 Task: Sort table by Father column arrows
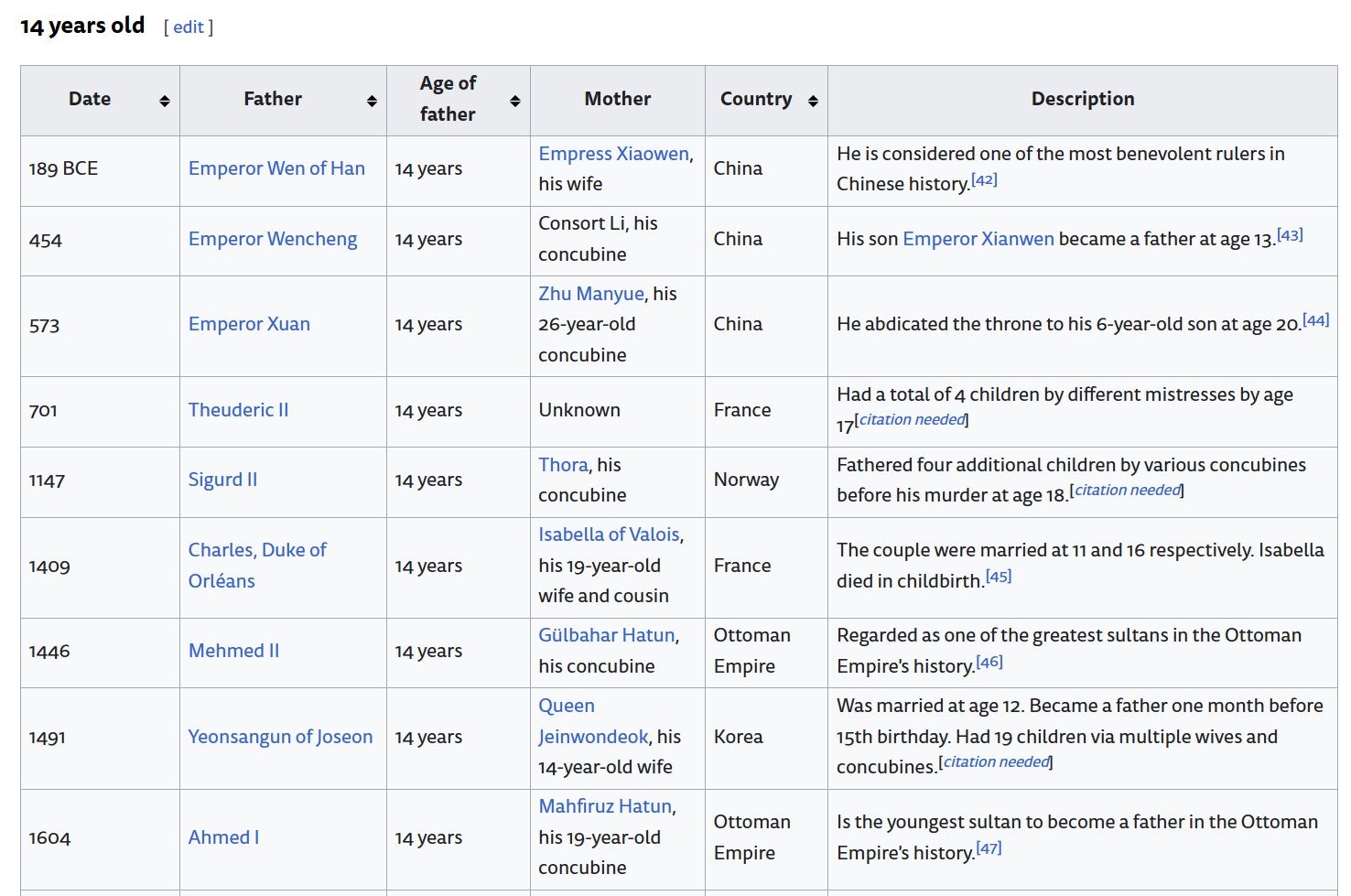tap(372, 101)
